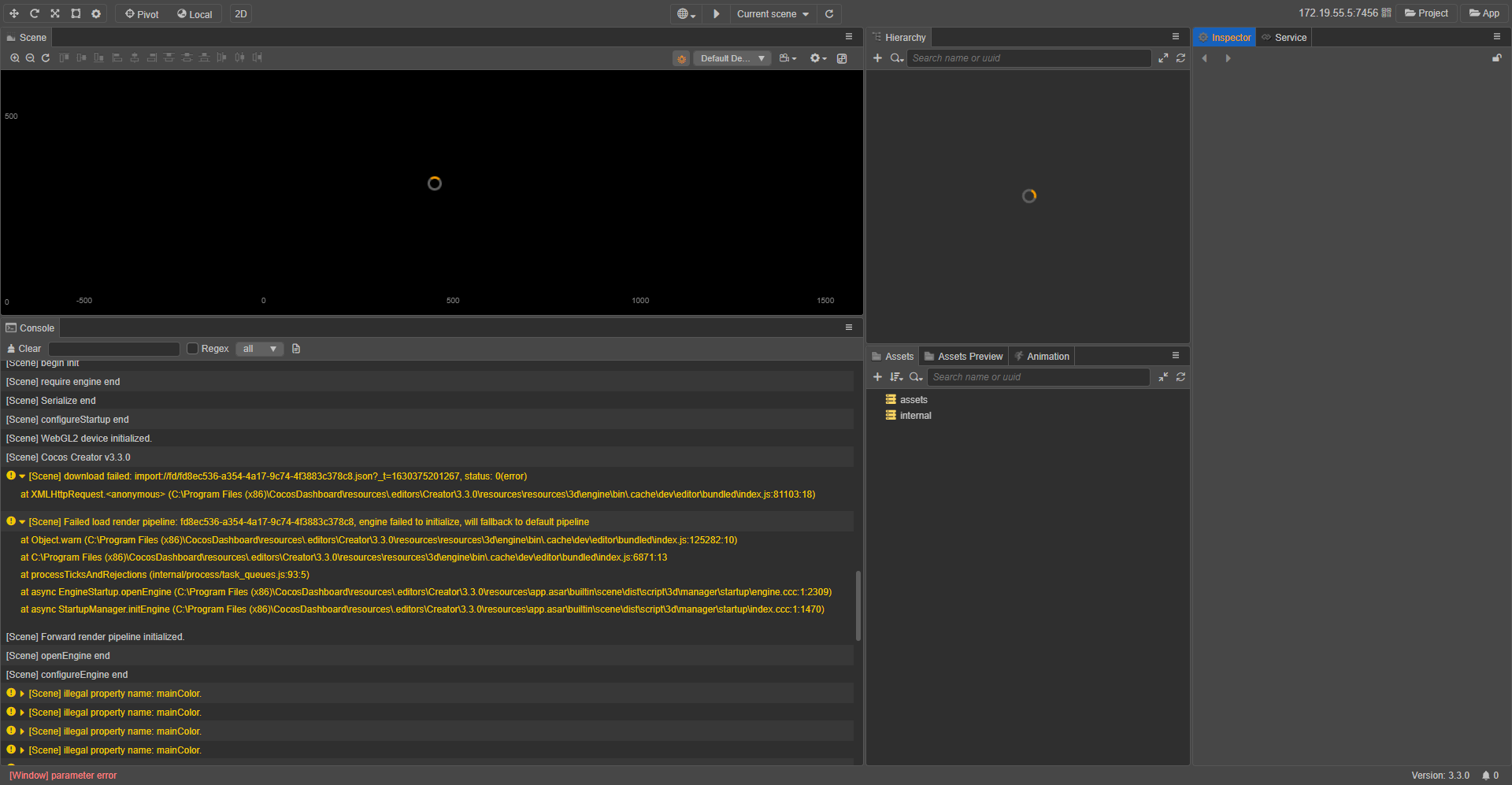Click the Clear console button

tap(24, 349)
